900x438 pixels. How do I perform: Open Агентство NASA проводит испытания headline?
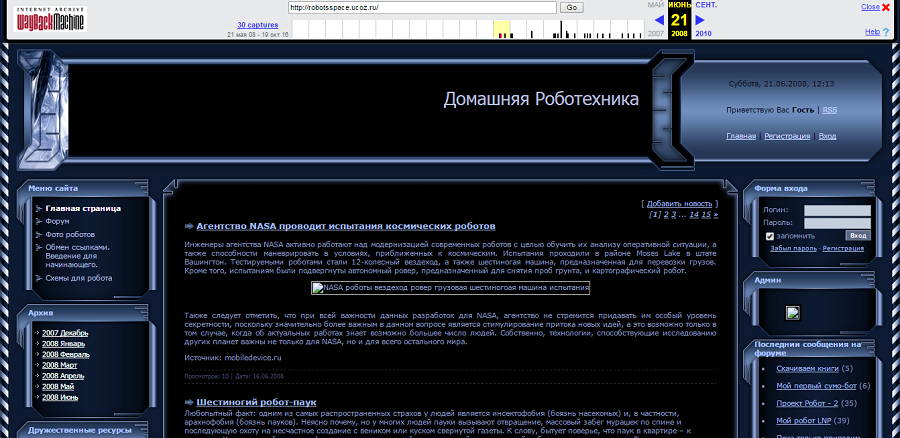pyautogui.click(x=346, y=226)
